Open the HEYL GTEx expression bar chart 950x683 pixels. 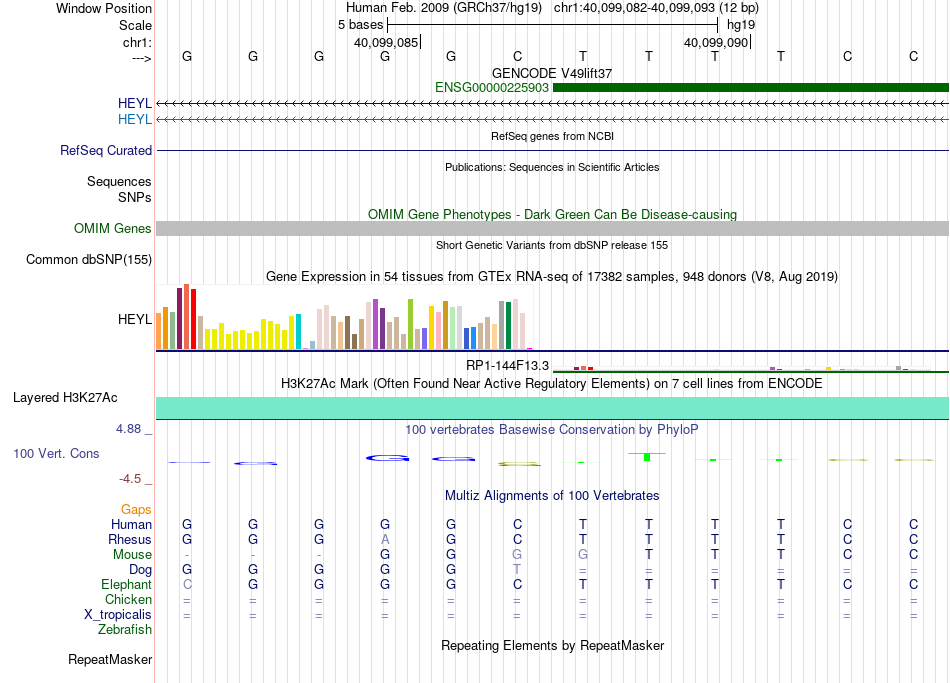tap(344, 316)
